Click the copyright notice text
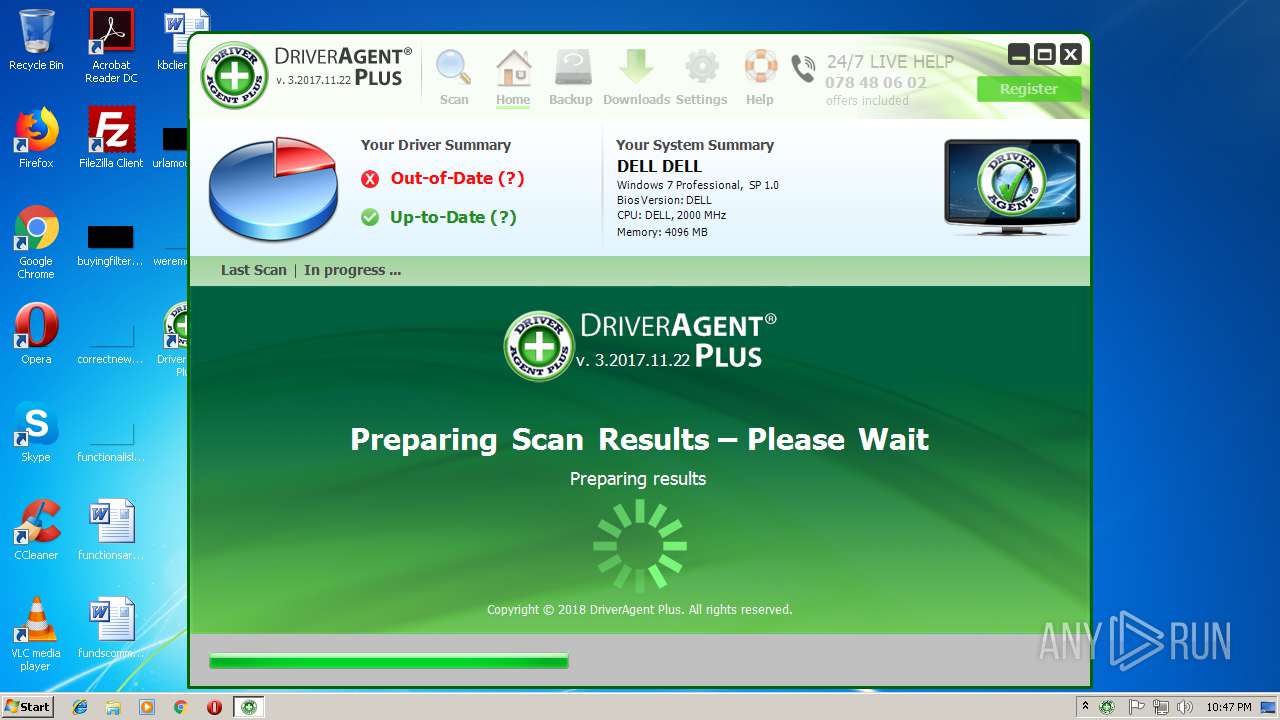This screenshot has width=1280, height=720. (640, 609)
